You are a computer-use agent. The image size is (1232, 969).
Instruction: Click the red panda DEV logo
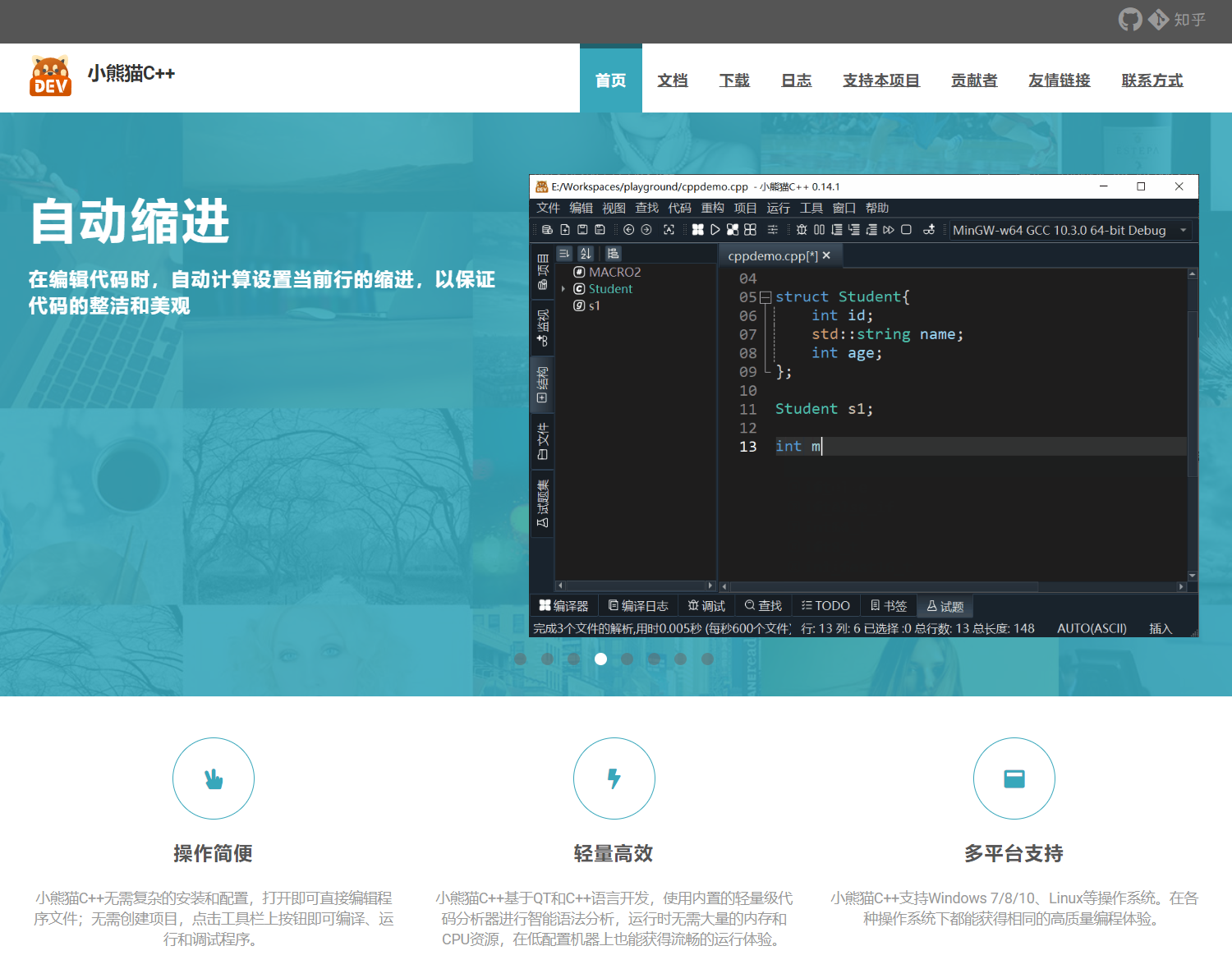click(50, 76)
